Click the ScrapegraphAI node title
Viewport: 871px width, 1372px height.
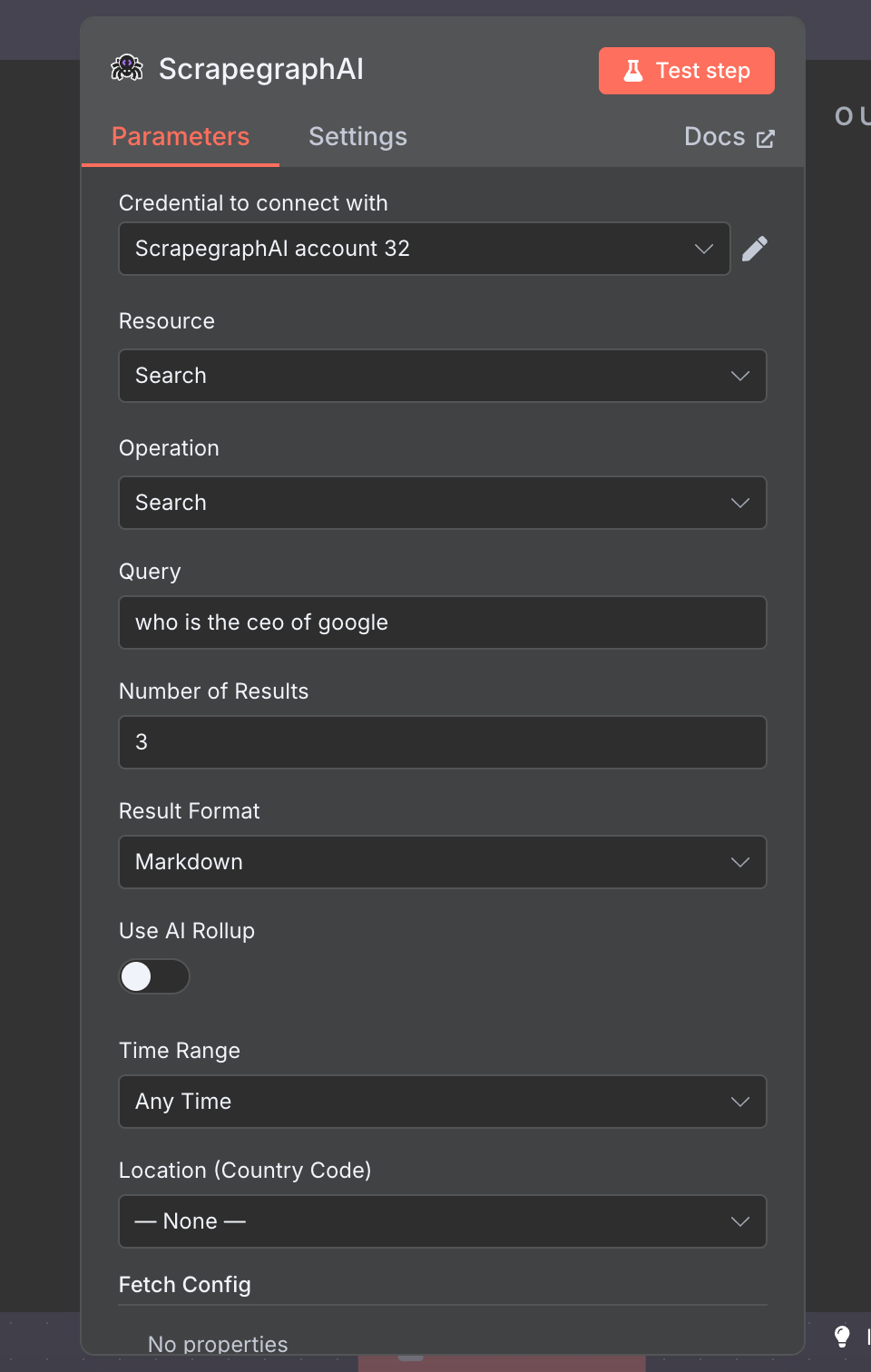pyautogui.click(x=261, y=69)
